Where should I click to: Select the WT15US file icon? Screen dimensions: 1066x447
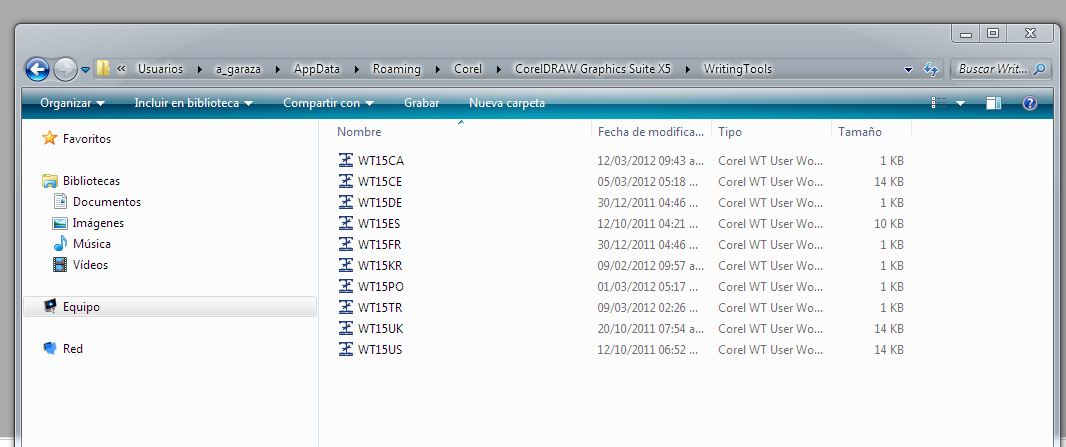click(x=346, y=350)
